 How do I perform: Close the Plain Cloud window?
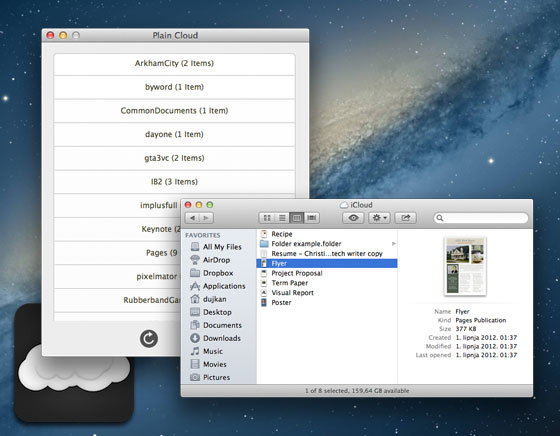click(50, 35)
